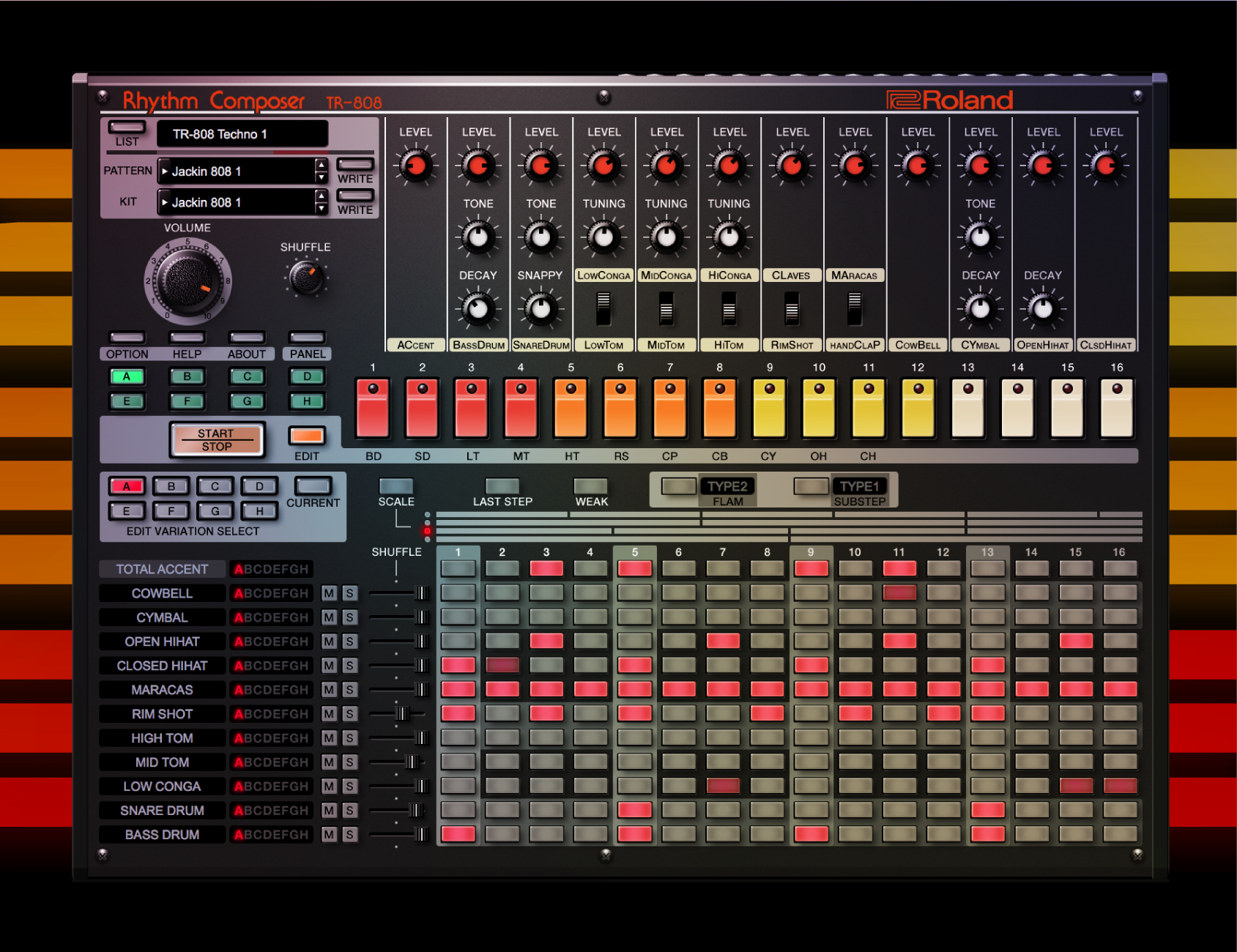The width and height of the screenshot is (1237, 952).
Task: Adjust the Cowbell level knob
Action: tap(917, 166)
